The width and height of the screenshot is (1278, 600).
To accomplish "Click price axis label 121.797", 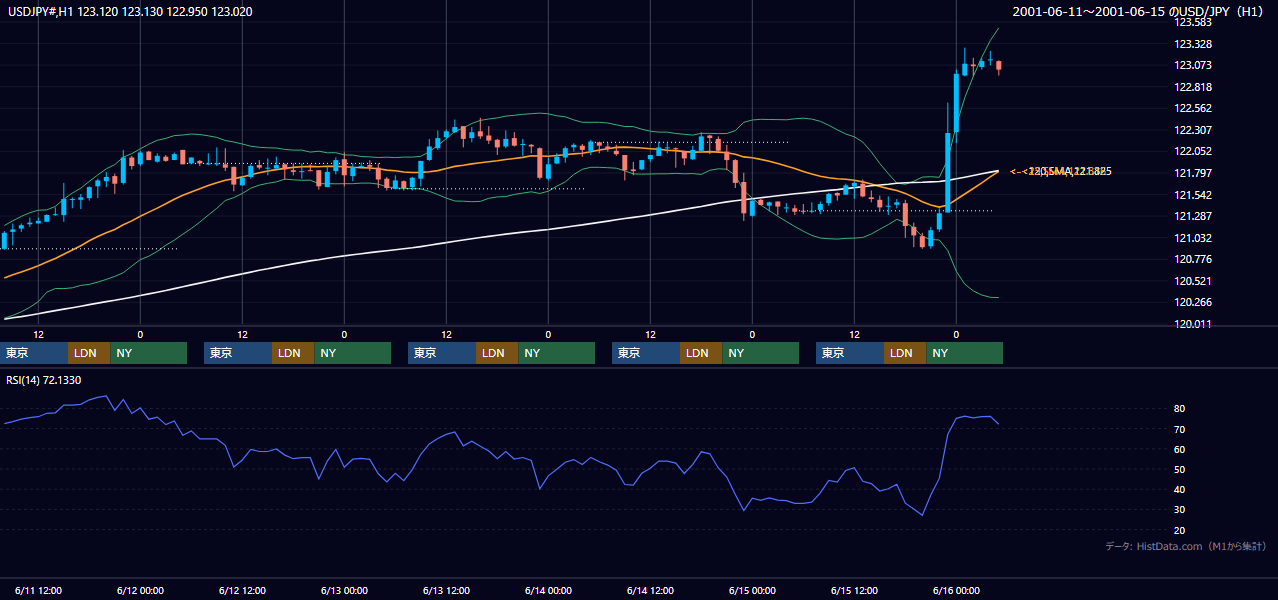I will (1193, 173).
